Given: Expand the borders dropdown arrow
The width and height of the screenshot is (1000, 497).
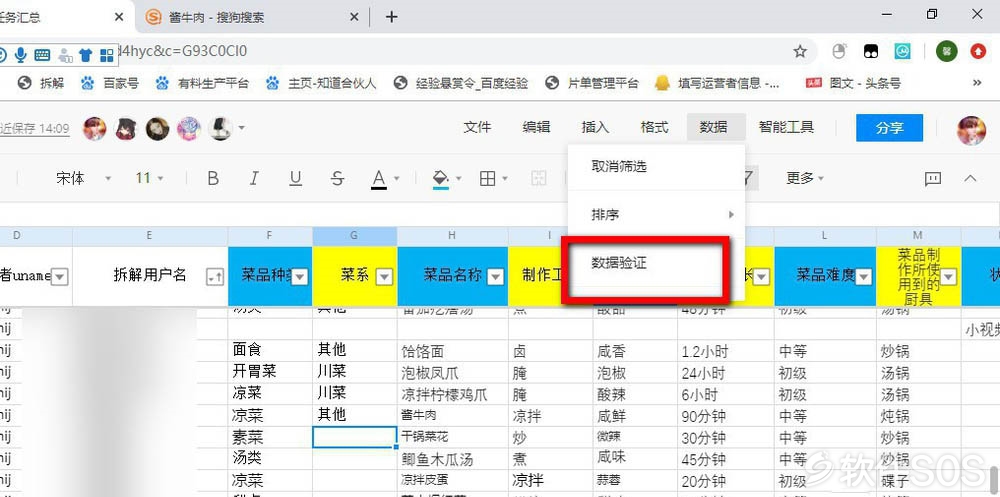Looking at the screenshot, I should pos(504,179).
